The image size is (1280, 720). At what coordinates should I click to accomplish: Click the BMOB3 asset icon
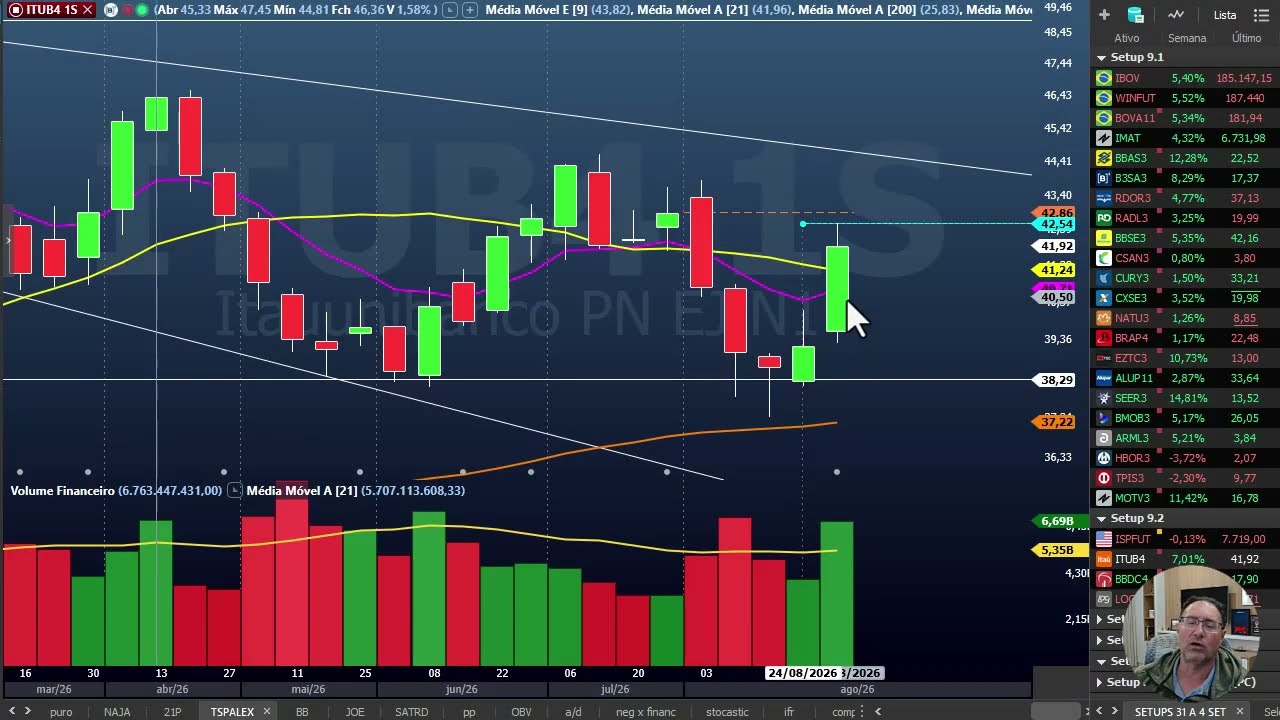point(1104,418)
